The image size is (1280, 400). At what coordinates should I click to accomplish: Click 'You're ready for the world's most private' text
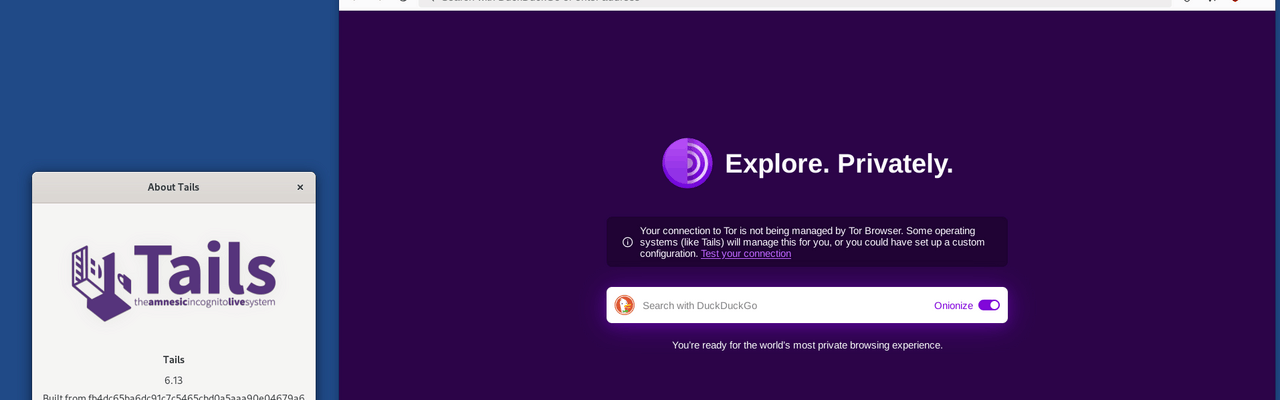[x=807, y=345]
